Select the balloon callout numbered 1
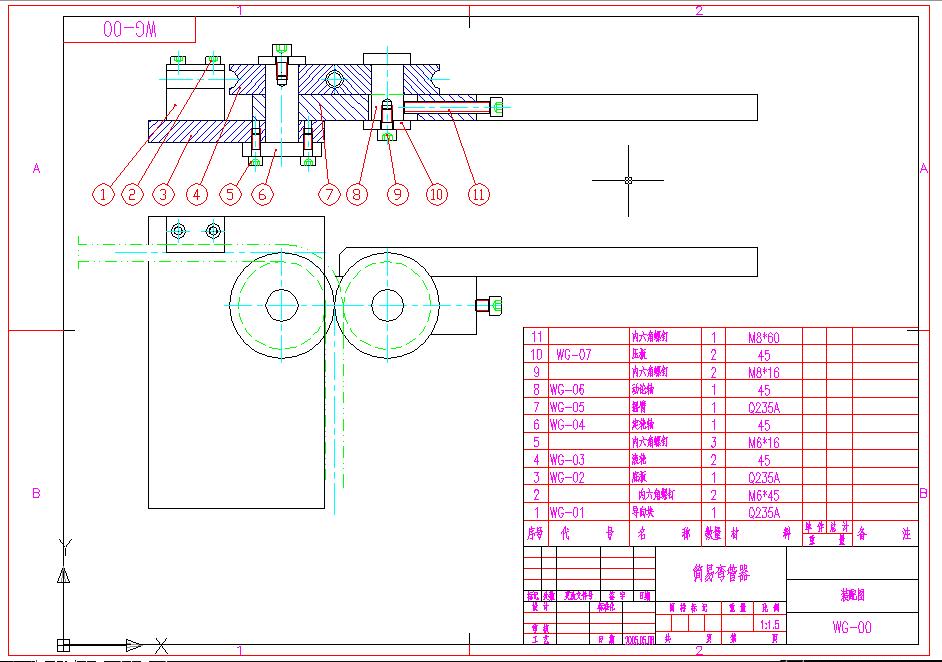The image size is (942, 662). pos(103,195)
